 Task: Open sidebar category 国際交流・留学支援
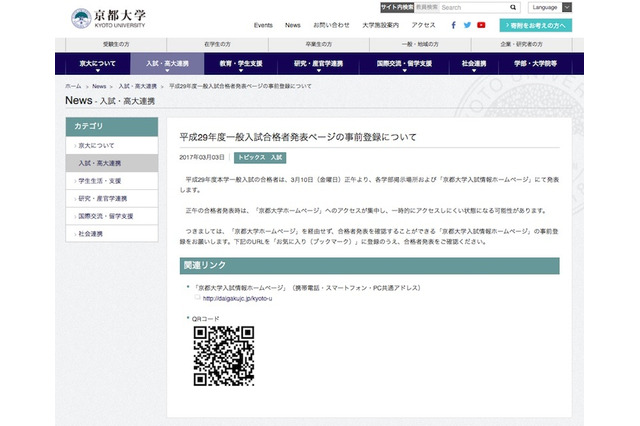click(x=112, y=216)
